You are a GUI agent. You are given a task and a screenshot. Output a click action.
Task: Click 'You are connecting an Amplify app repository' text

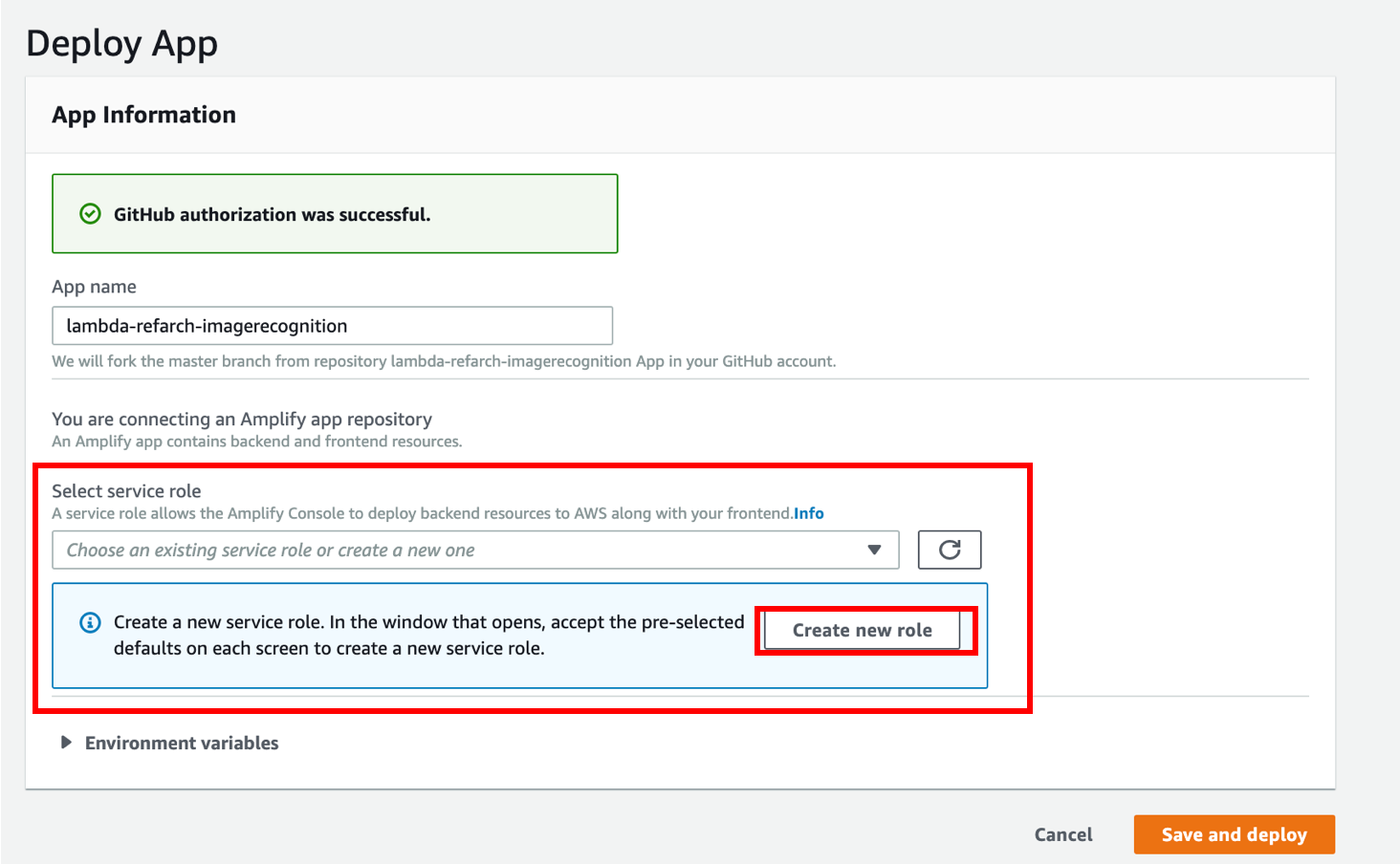pos(242,419)
